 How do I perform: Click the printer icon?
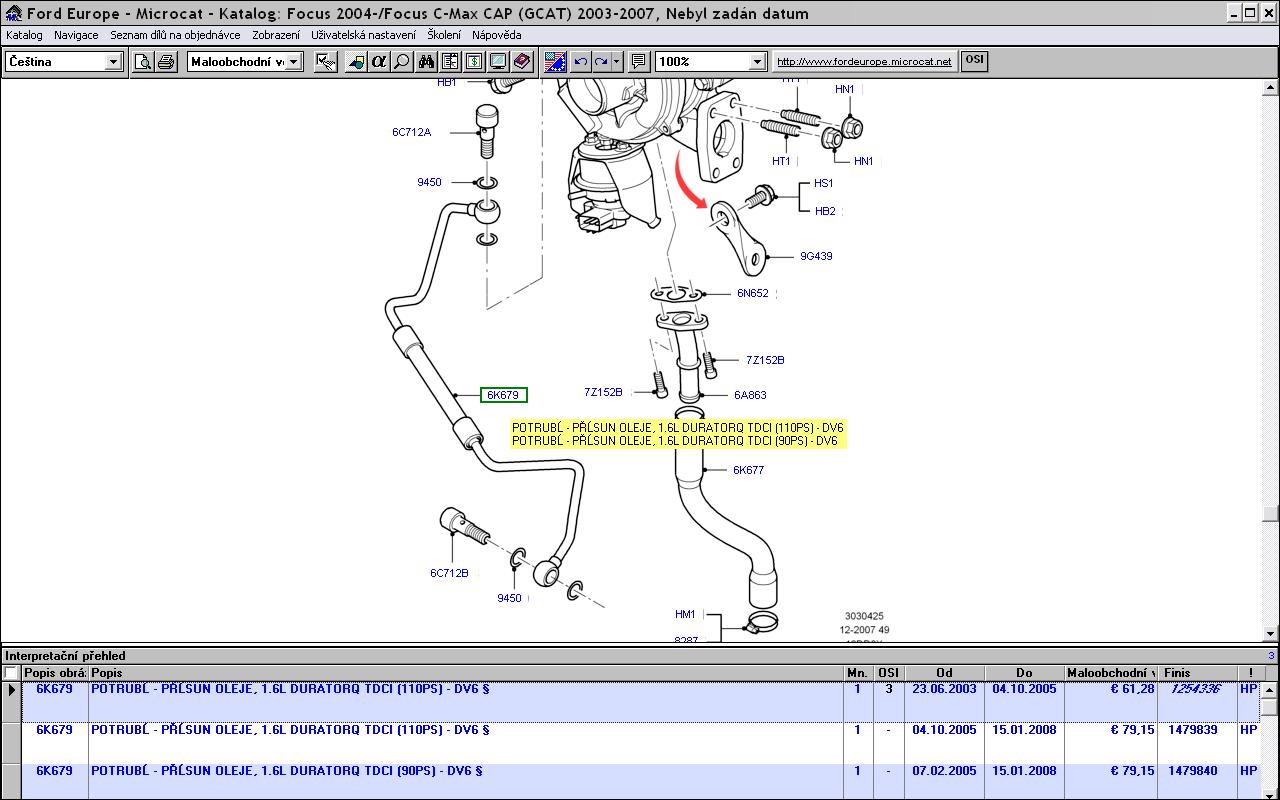pyautogui.click(x=166, y=62)
